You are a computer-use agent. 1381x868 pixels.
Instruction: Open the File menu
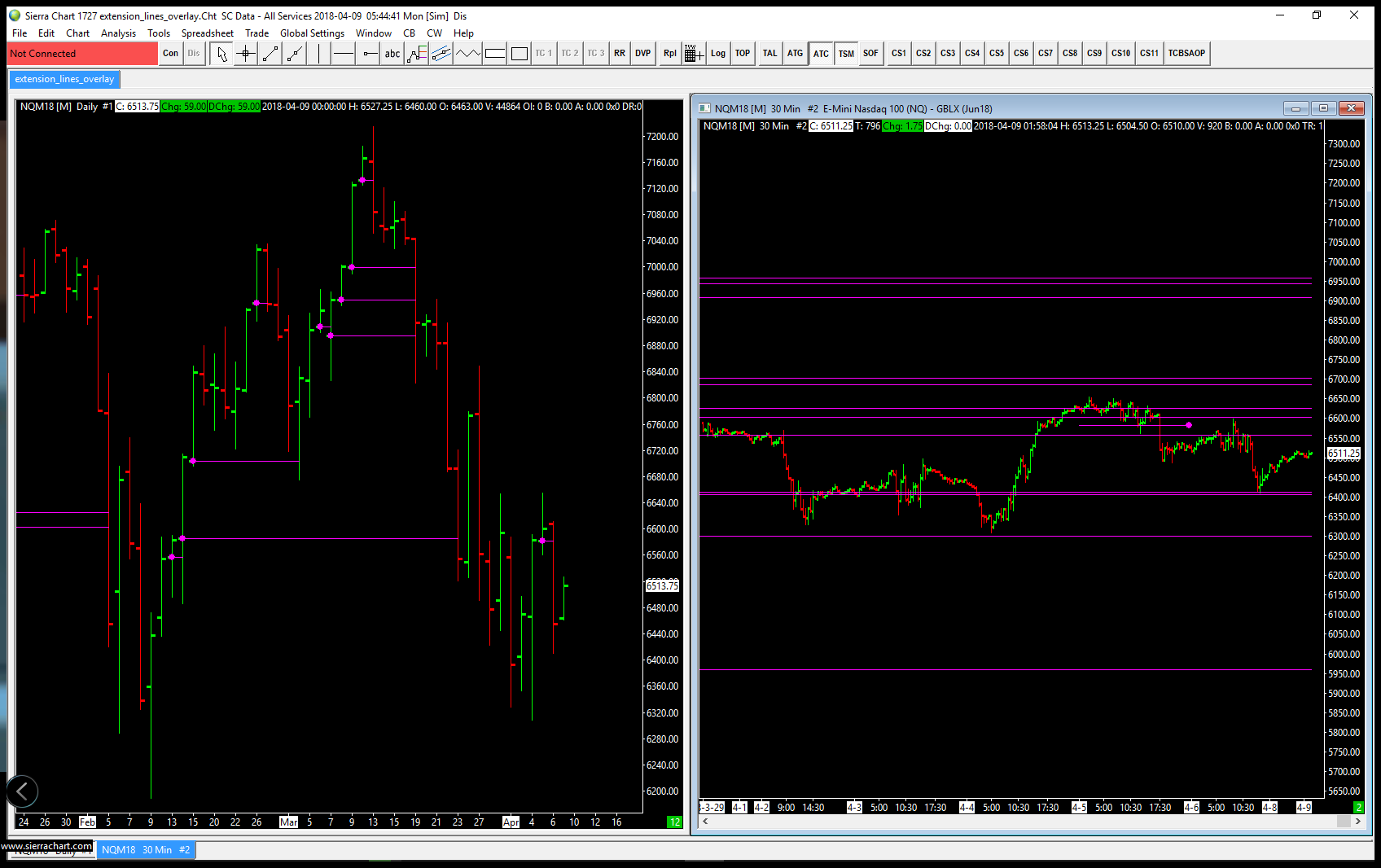point(20,33)
